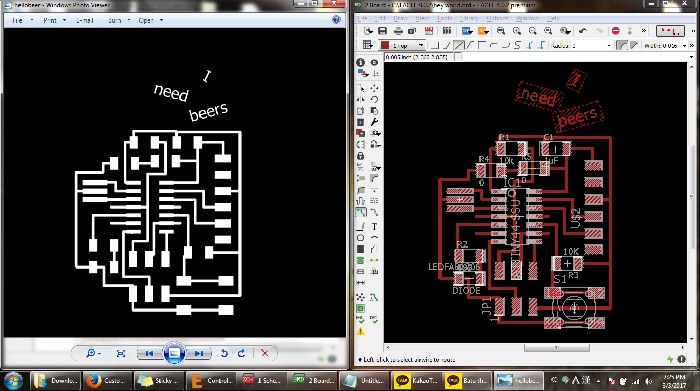Open the File menu in EAGLE

point(362,18)
